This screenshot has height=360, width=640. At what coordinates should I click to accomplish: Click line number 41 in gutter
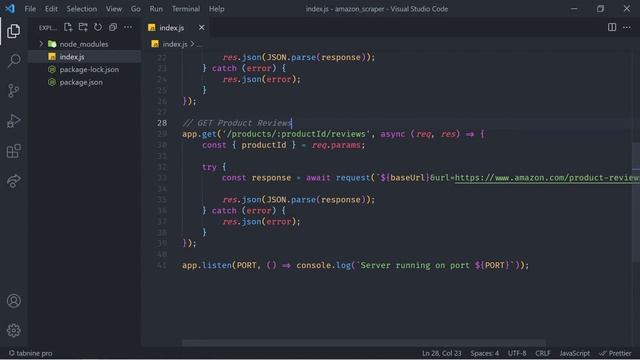pos(162,265)
